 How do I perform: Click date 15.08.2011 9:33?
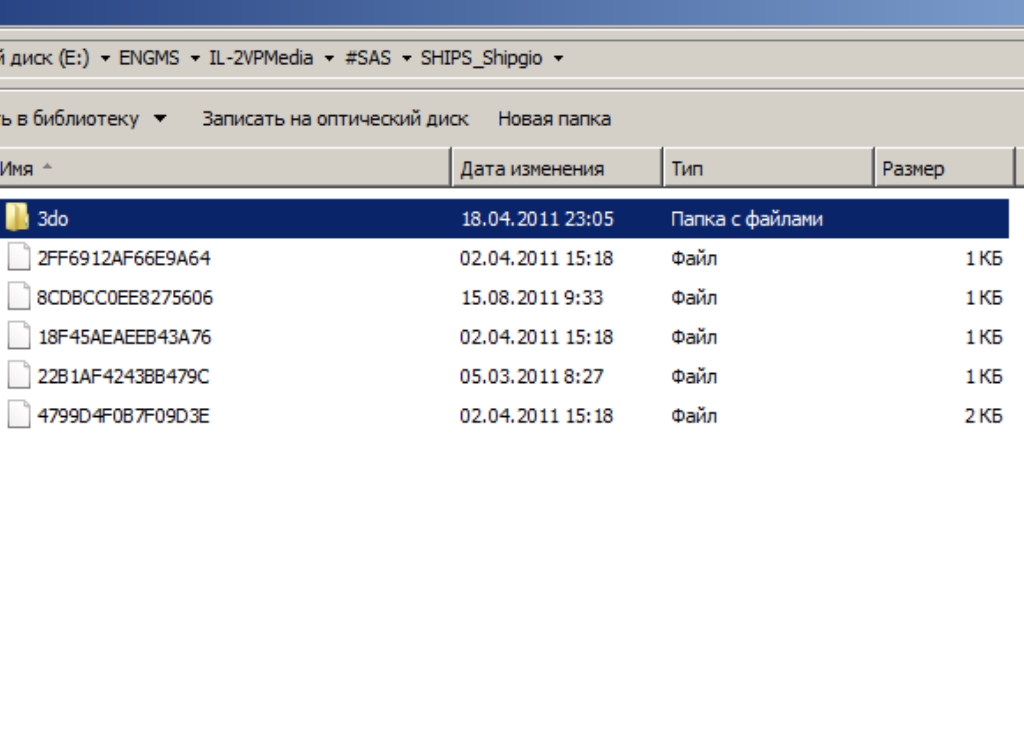point(532,298)
